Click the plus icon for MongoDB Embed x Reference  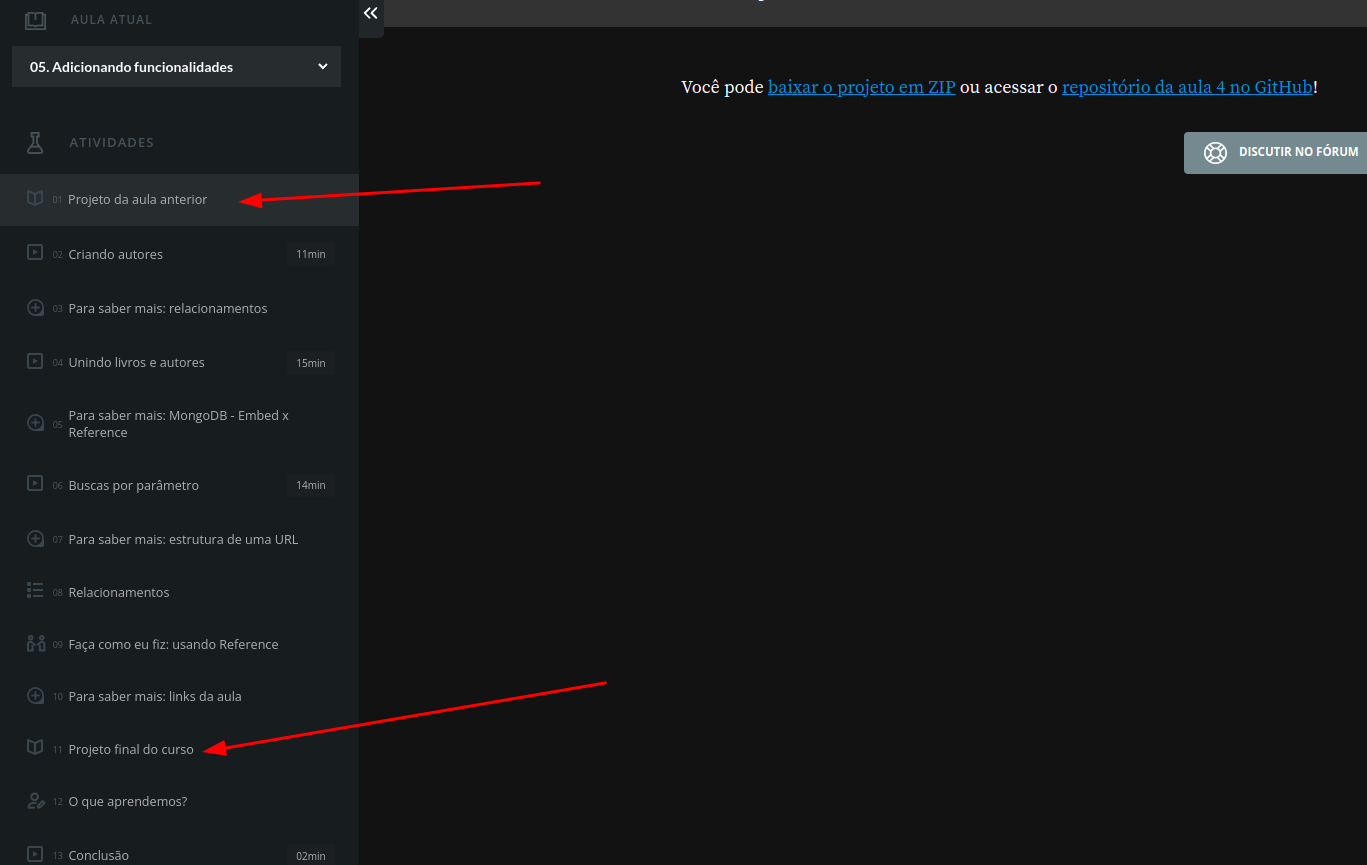click(35, 423)
